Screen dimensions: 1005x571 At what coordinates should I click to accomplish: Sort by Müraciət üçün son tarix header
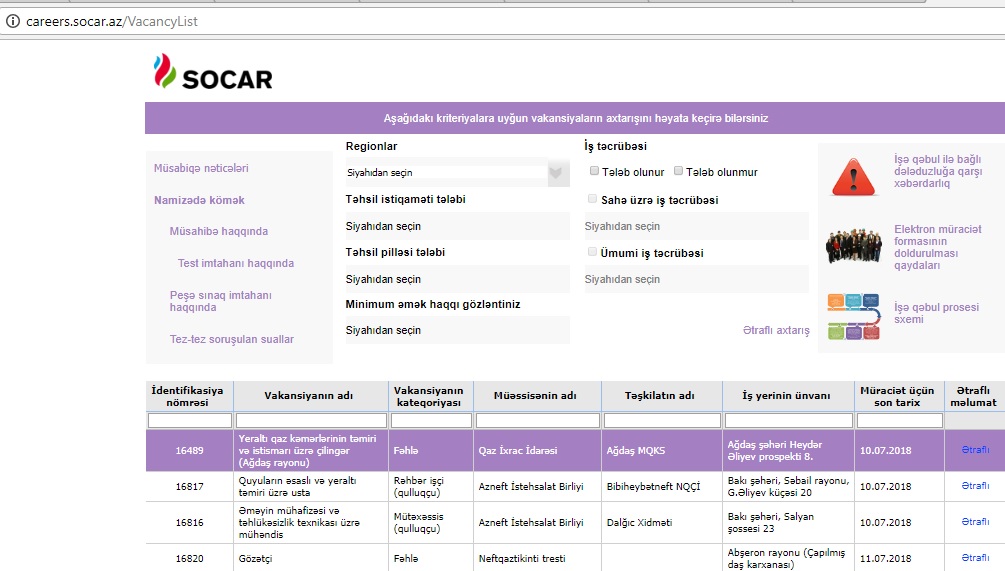click(x=899, y=396)
